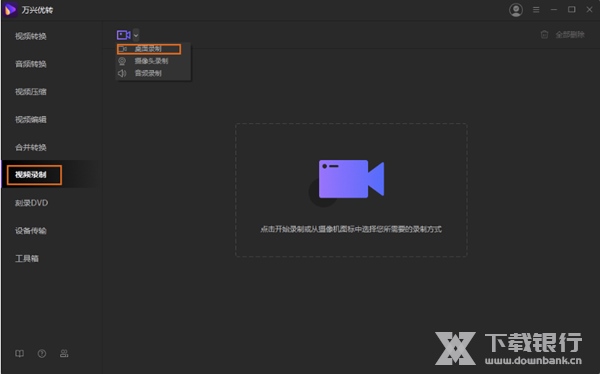This screenshot has width=600, height=374.
Task: Maximize the 万兴优转 window
Action: (572, 10)
